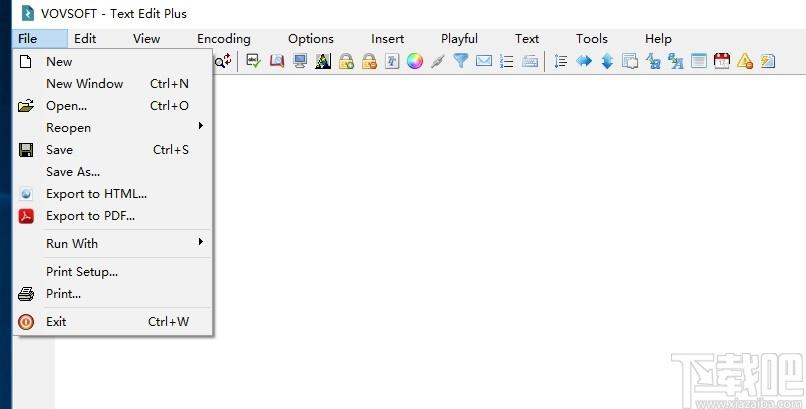Click the blue computer monitor toolbar icon
Screen dimensions: 806x409
(x=300, y=61)
